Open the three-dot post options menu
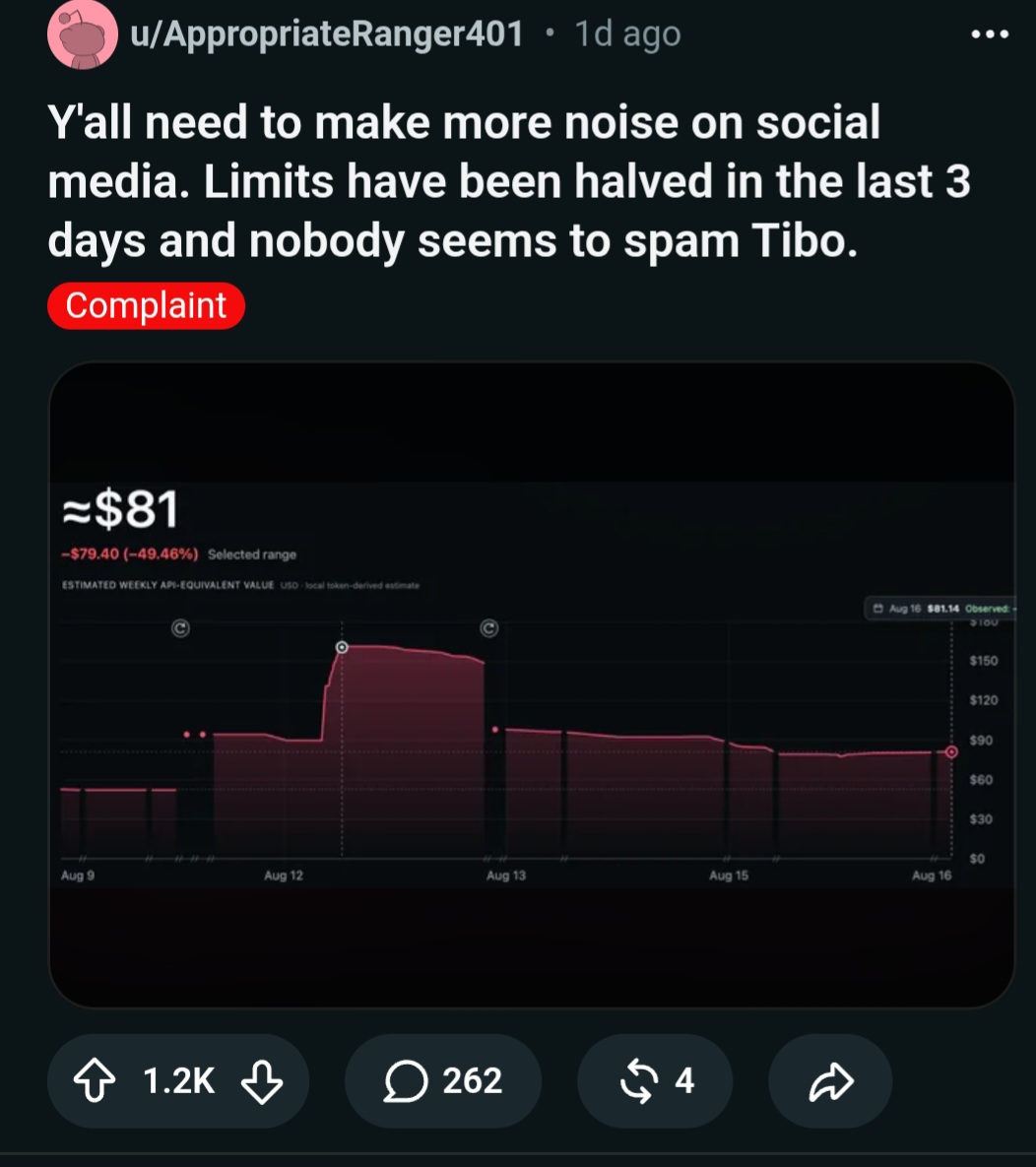 click(990, 34)
